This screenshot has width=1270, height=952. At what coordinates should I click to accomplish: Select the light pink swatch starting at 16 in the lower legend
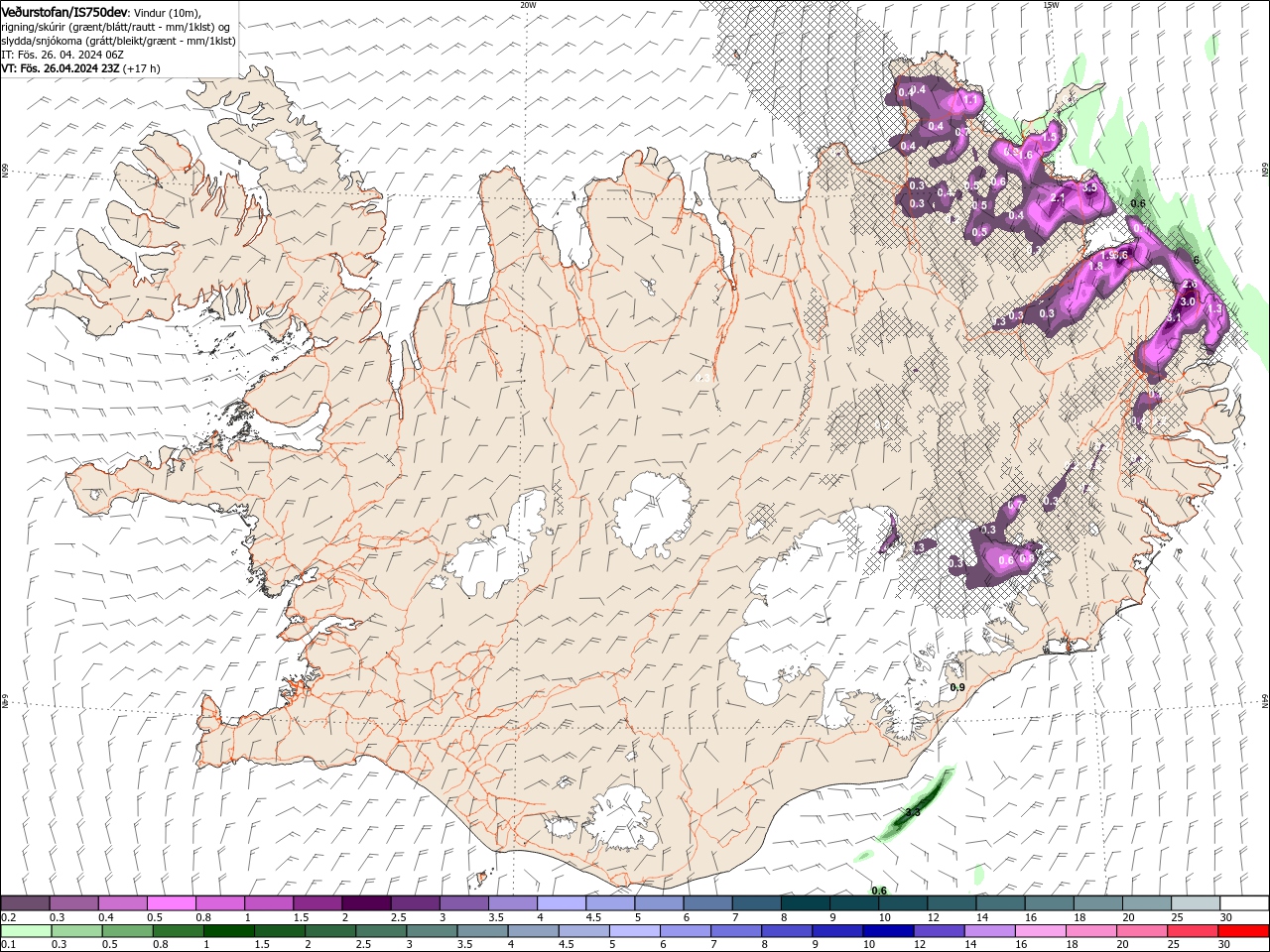(x=1040, y=931)
